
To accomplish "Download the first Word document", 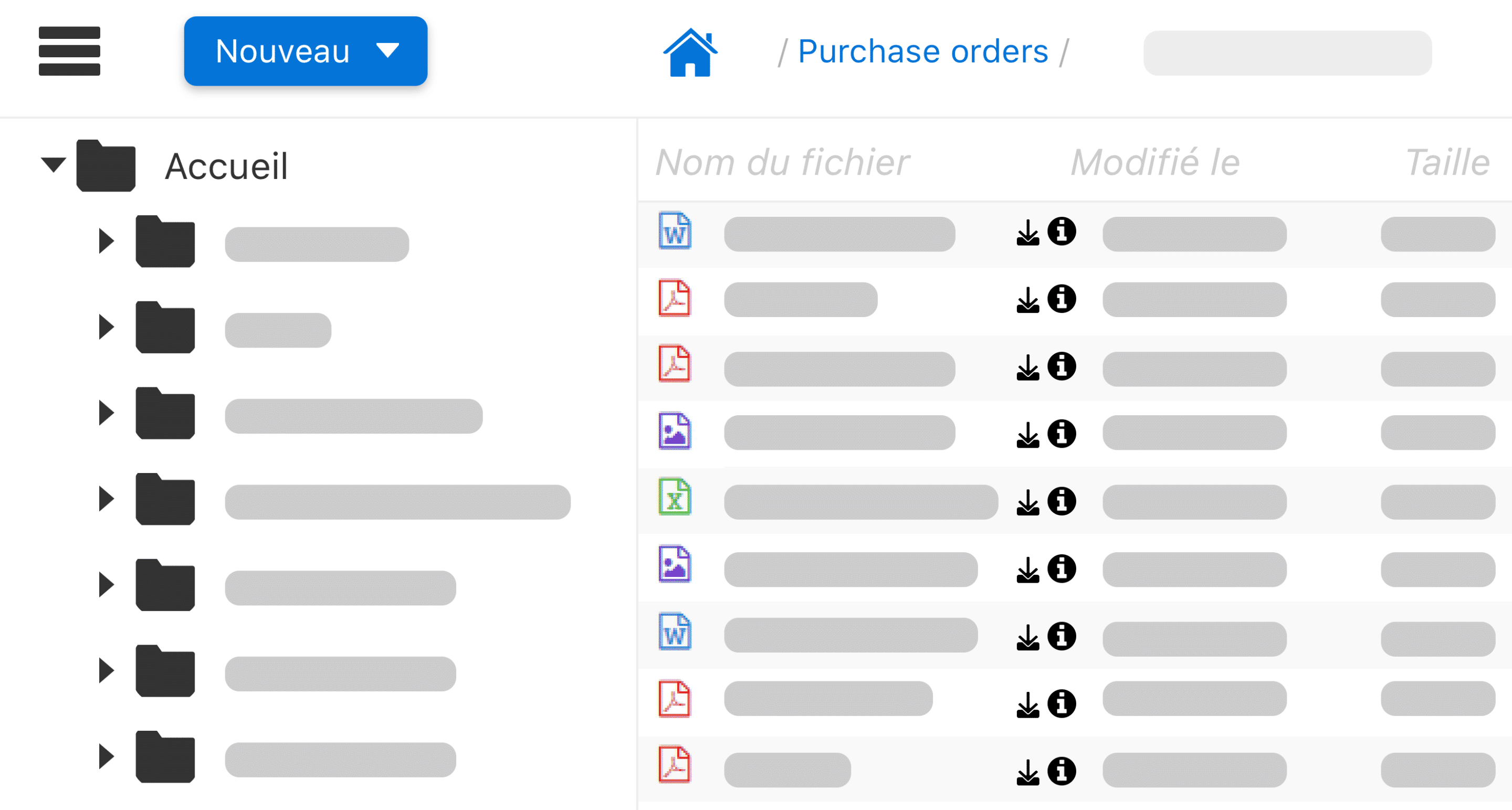I will (1027, 233).
